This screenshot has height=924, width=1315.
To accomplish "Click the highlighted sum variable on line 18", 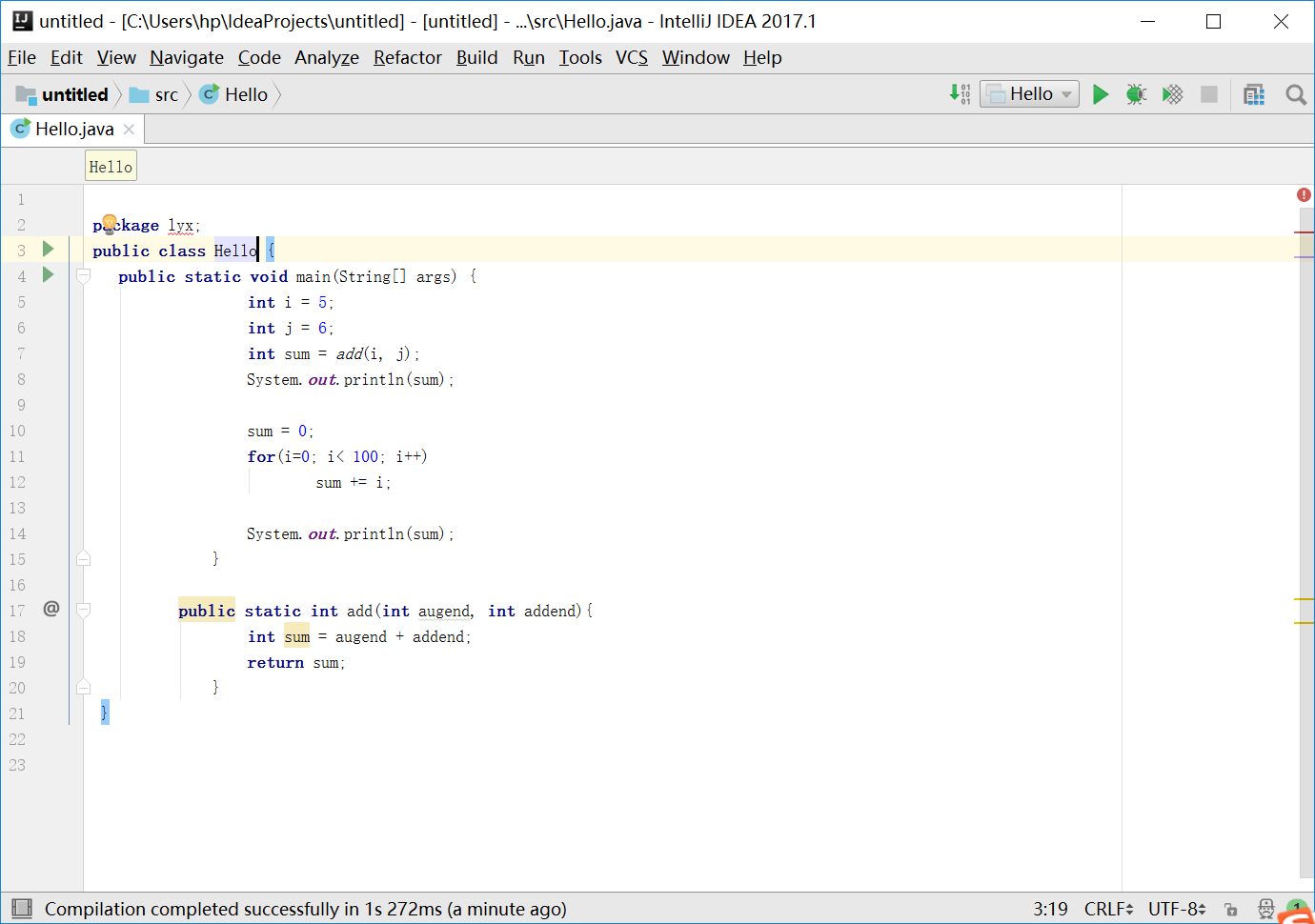I will coord(297,636).
